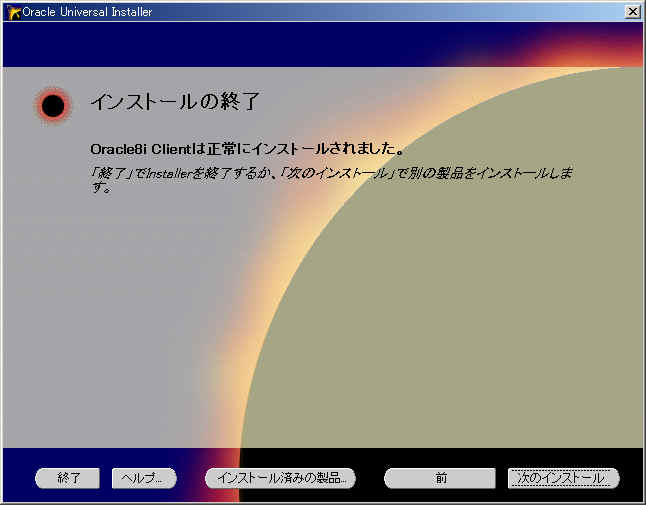646x505 pixels.
Task: Click the text Oracle8i Clientは正常にインストールされました。
Action: point(247,149)
